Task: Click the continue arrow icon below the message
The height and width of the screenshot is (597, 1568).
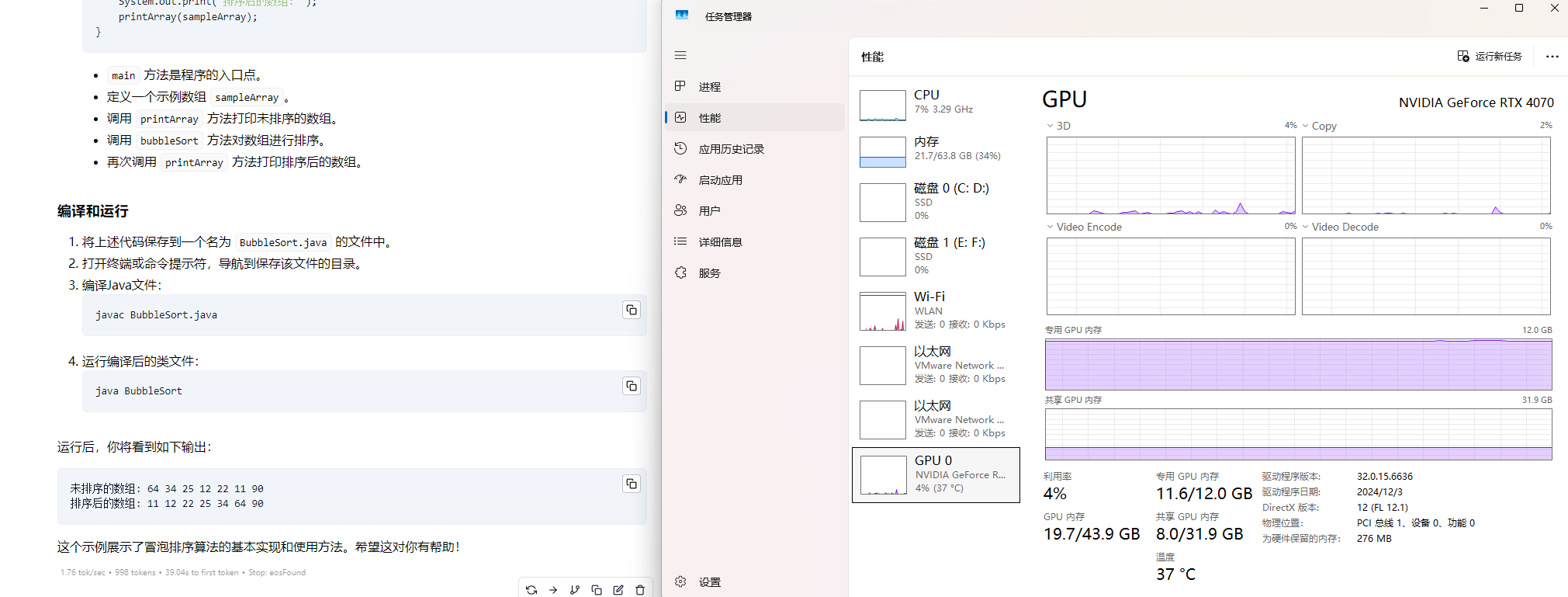Action: pos(553,590)
